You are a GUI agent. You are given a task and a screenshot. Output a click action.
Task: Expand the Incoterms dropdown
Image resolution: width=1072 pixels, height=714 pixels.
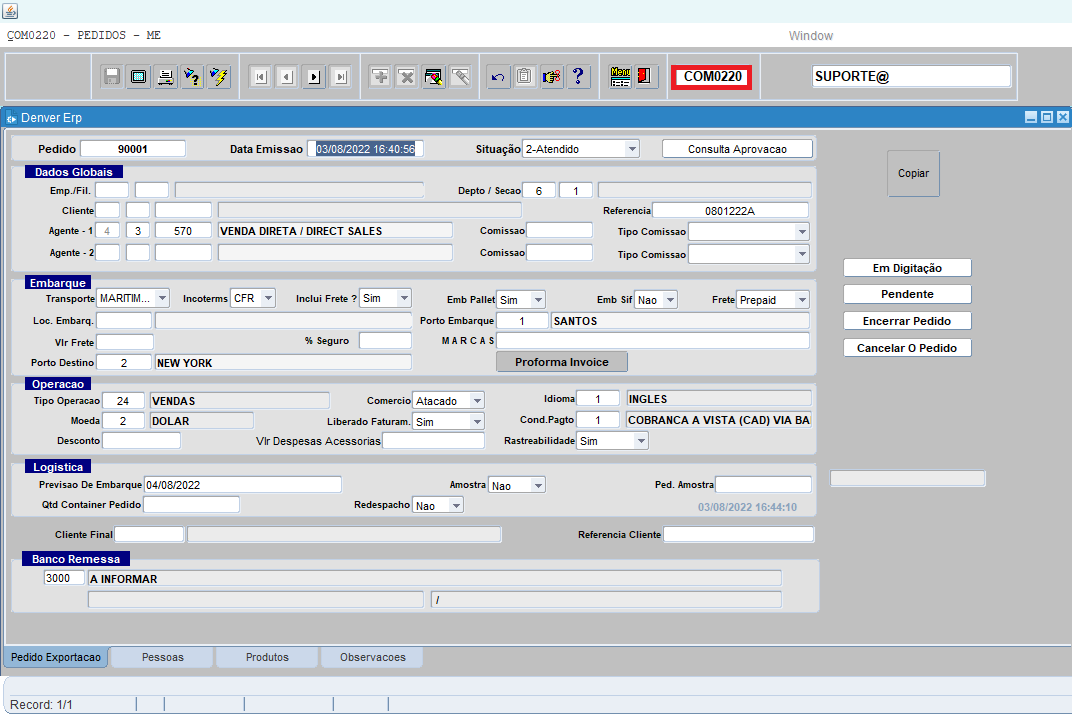click(x=269, y=298)
